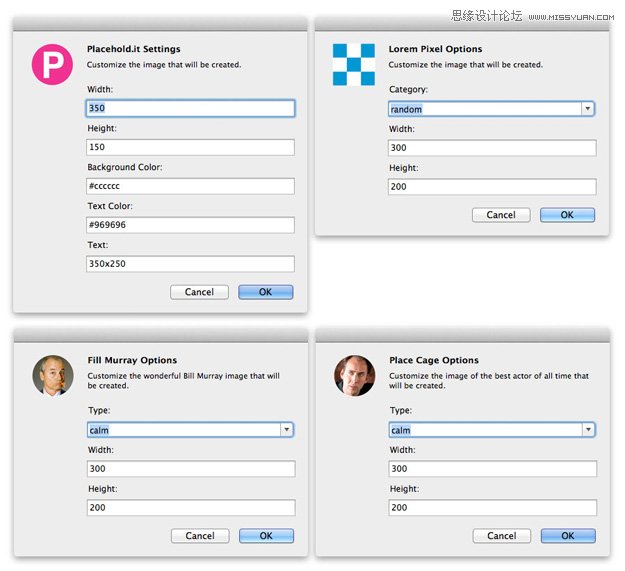
Task: Confirm Lorem Pixel Options with OK
Action: point(567,215)
